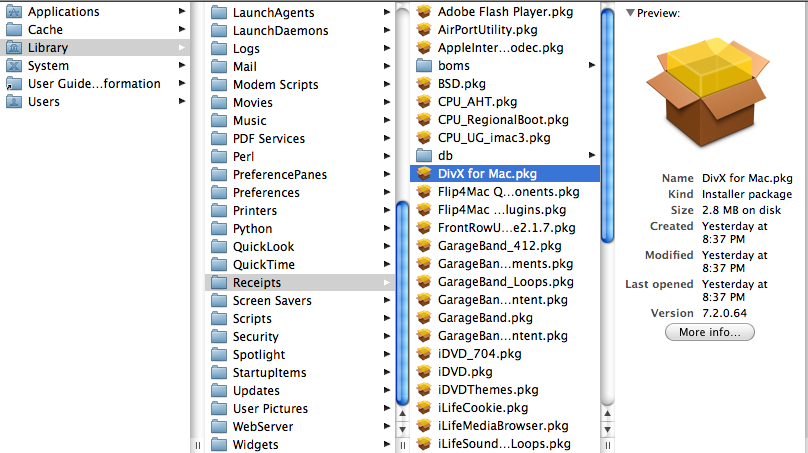Select the CPU_AHT.pkg package icon
Screen dimensions: 808x453
point(424,102)
